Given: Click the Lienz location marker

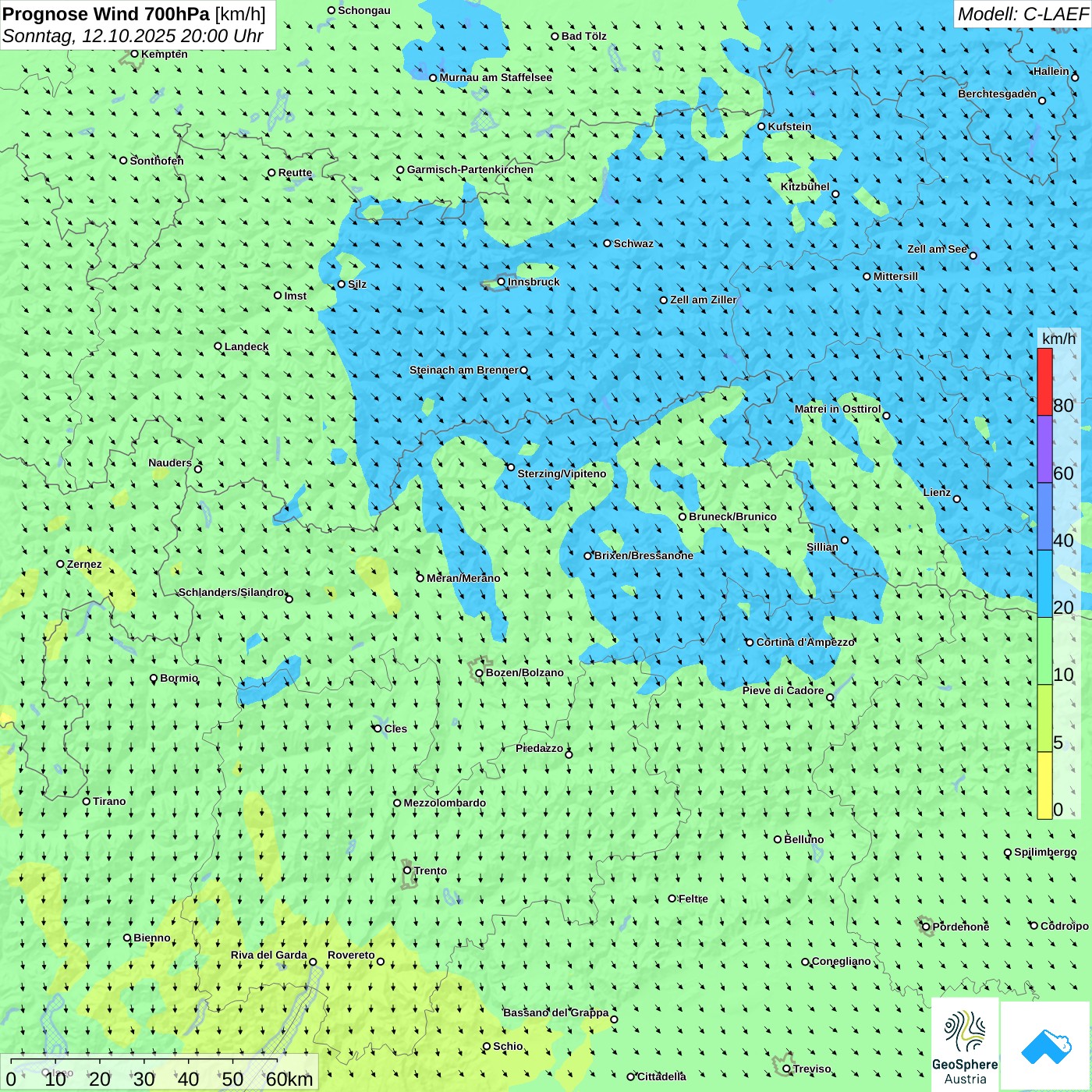Looking at the screenshot, I should click(957, 499).
